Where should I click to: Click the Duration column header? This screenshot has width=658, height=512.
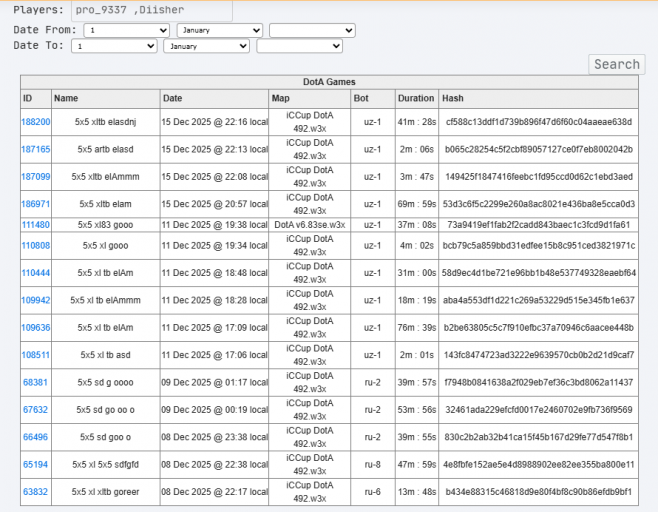416,98
